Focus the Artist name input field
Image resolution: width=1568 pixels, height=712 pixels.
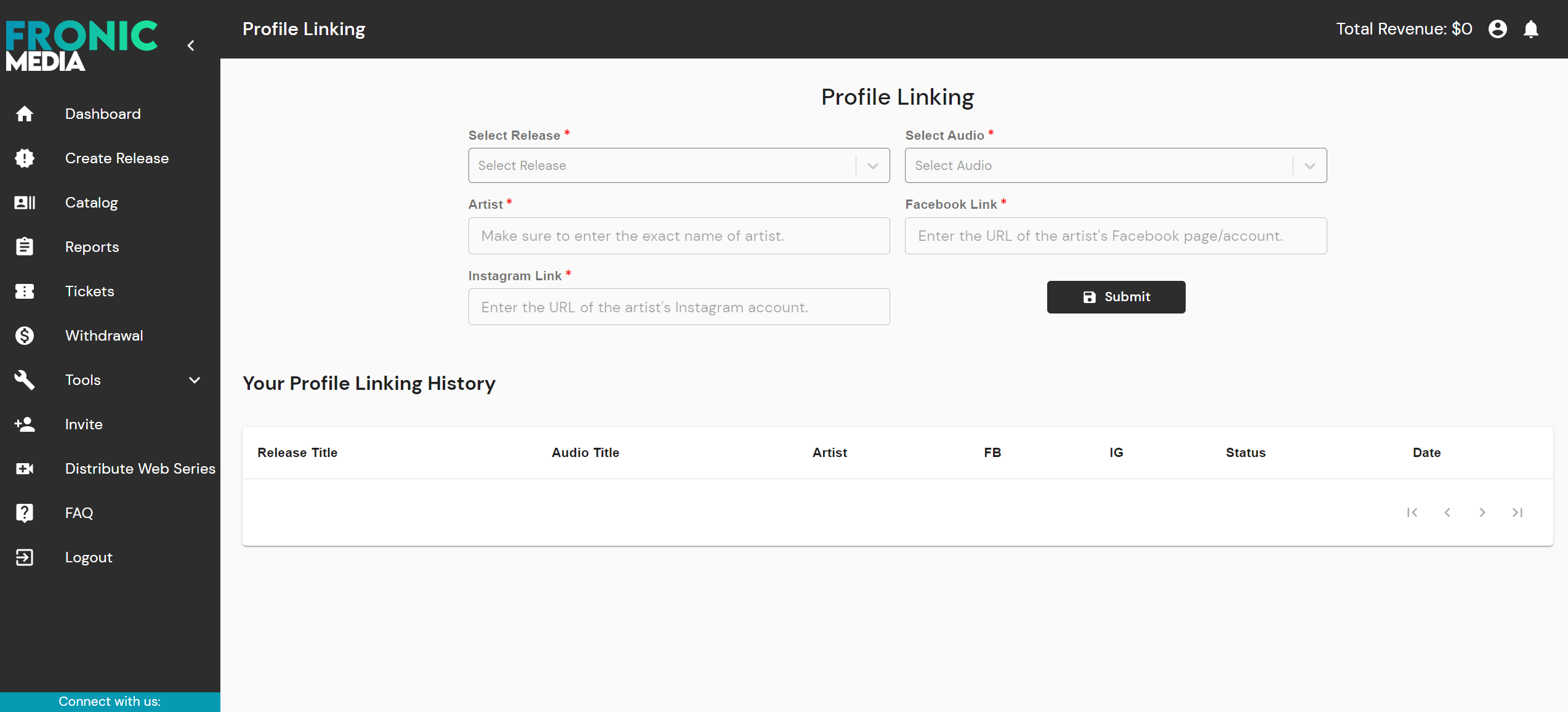click(x=678, y=236)
